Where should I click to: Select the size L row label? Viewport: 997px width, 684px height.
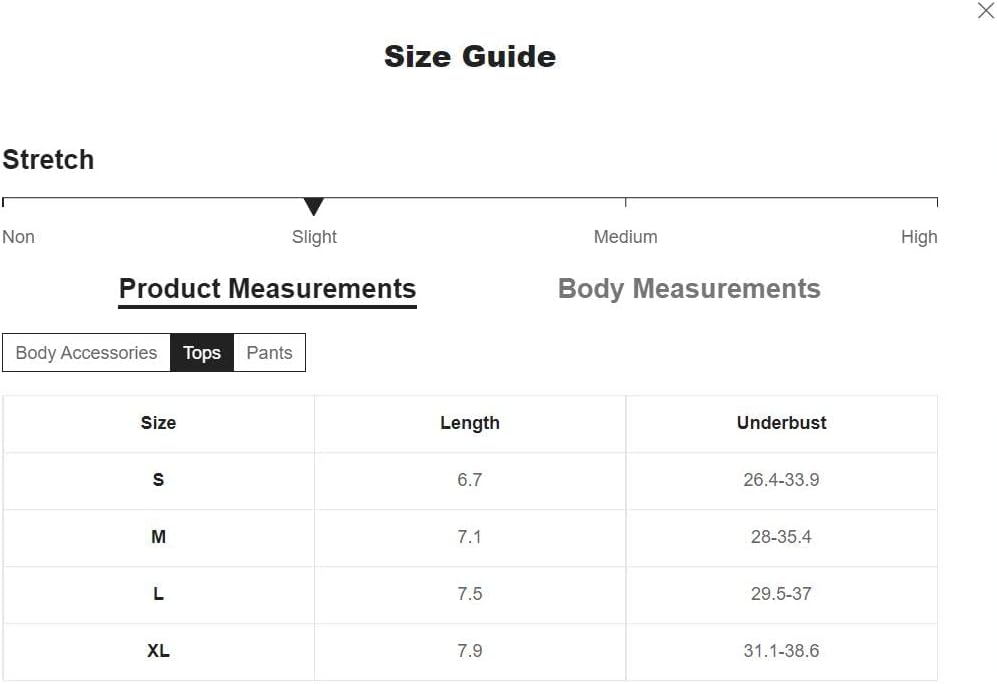[x=158, y=594]
